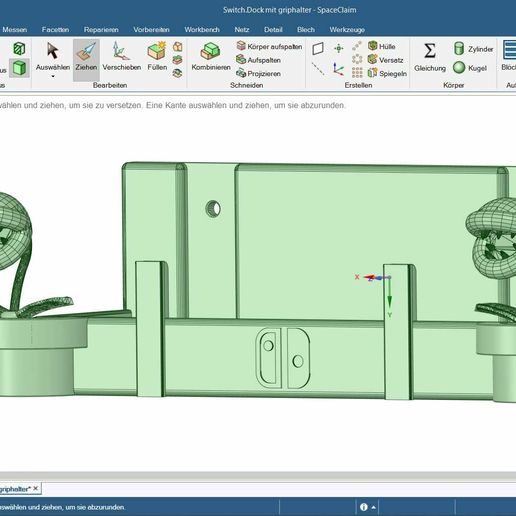
Task: Click the grid fill pattern icon
Action: coord(357,72)
